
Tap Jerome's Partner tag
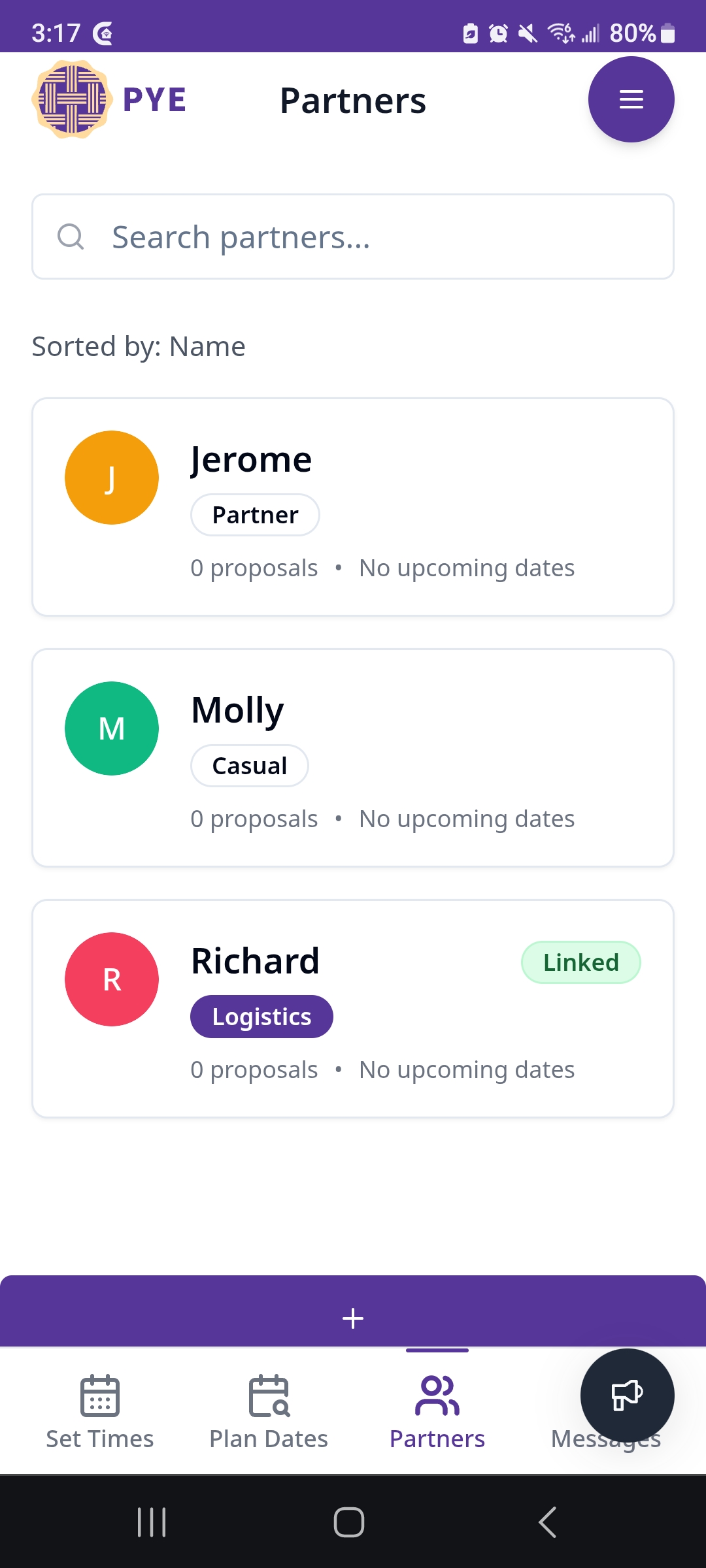pyautogui.click(x=255, y=515)
